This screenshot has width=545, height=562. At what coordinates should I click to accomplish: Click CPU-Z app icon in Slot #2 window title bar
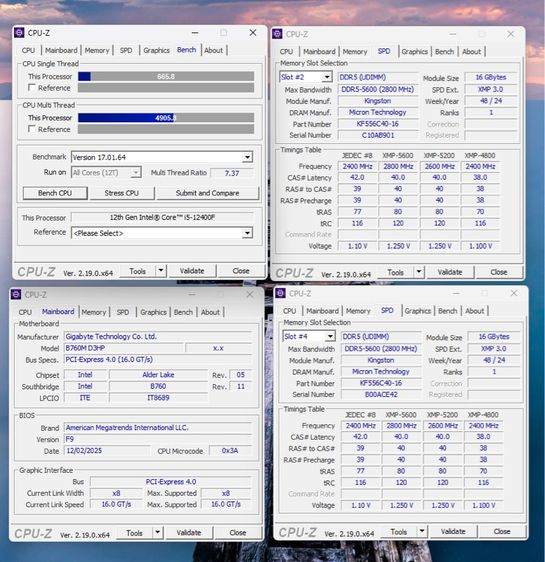277,34
